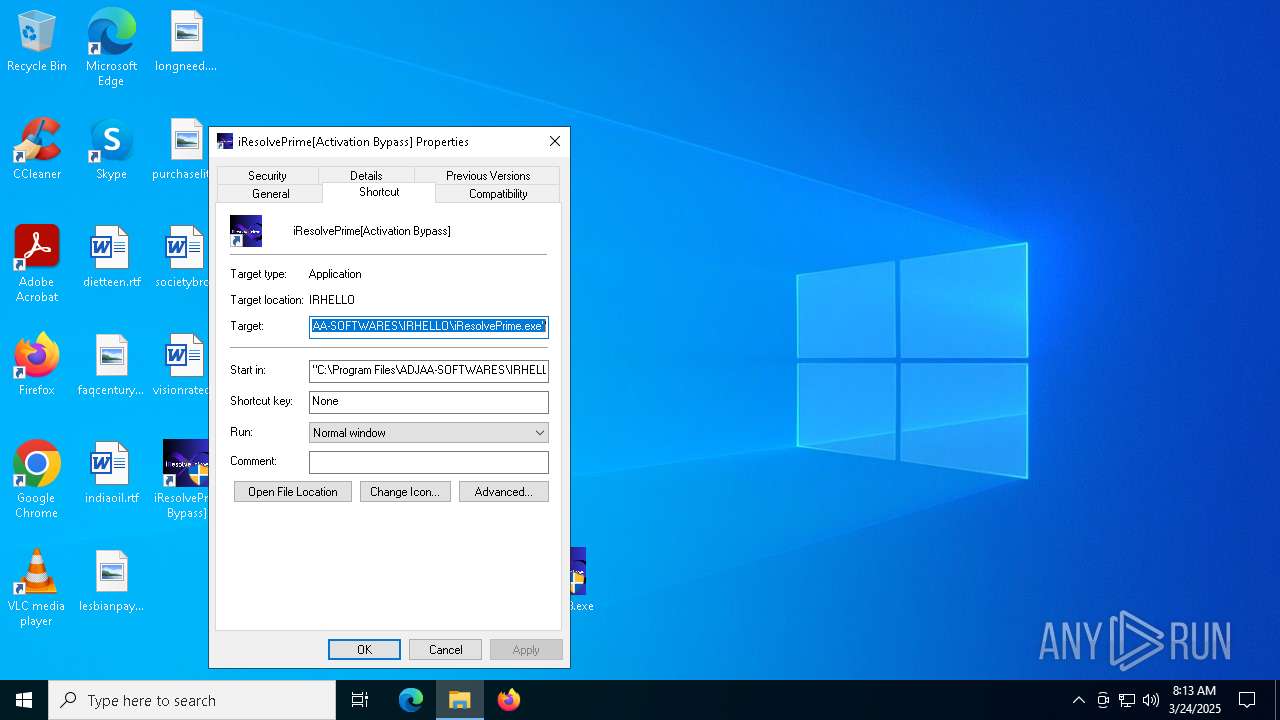Screen dimensions: 1280x720
Task: Open the clock and date flyout
Action: [1194, 700]
